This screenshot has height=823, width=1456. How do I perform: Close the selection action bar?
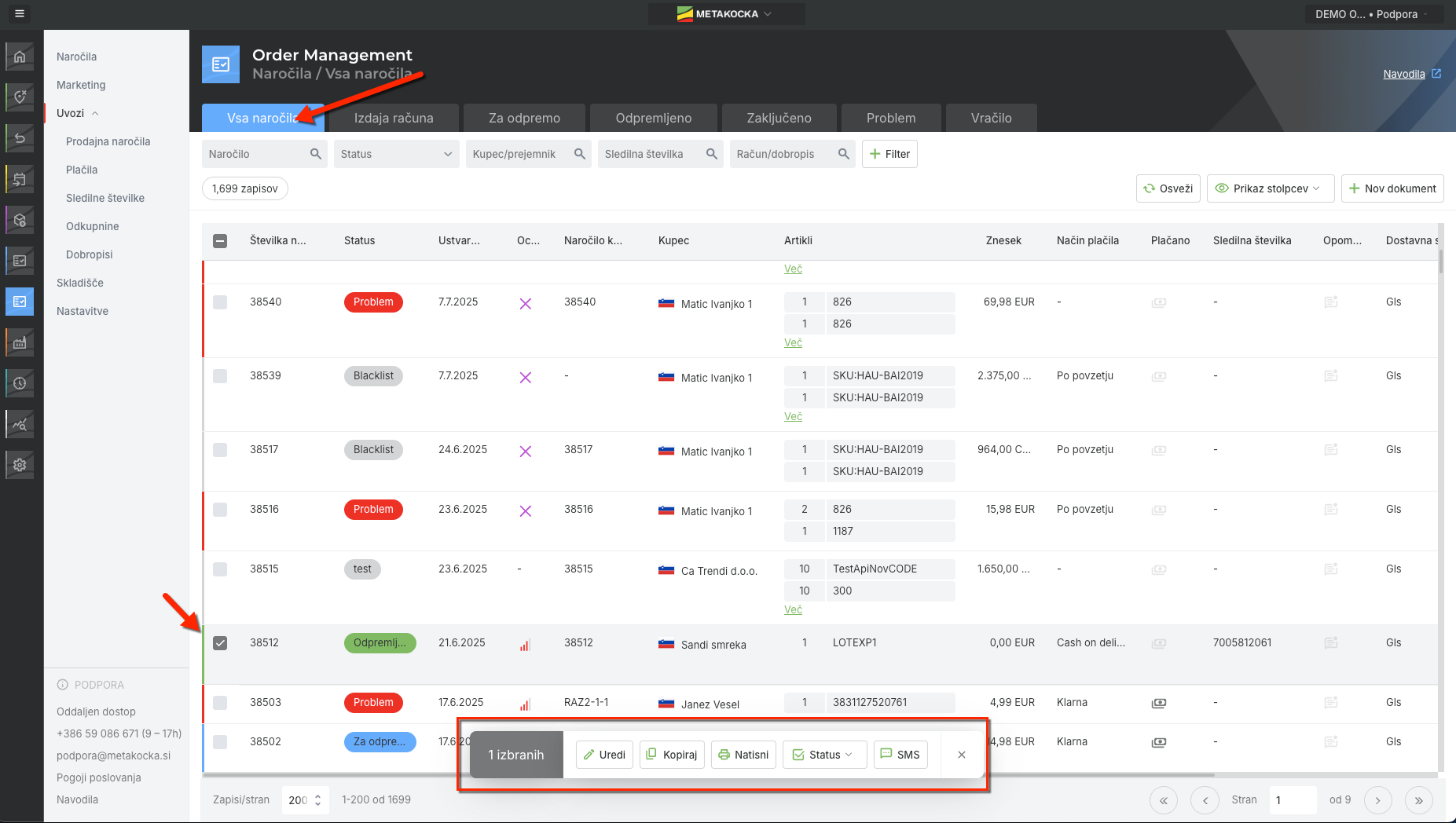click(x=962, y=755)
